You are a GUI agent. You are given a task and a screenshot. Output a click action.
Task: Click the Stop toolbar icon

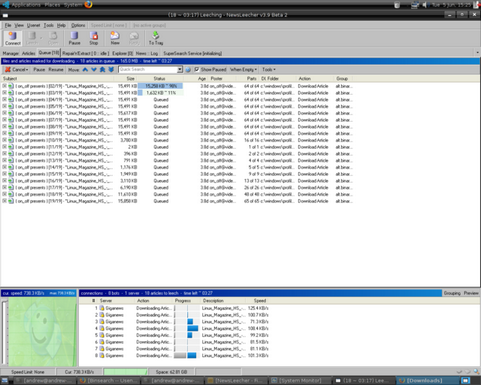click(94, 38)
